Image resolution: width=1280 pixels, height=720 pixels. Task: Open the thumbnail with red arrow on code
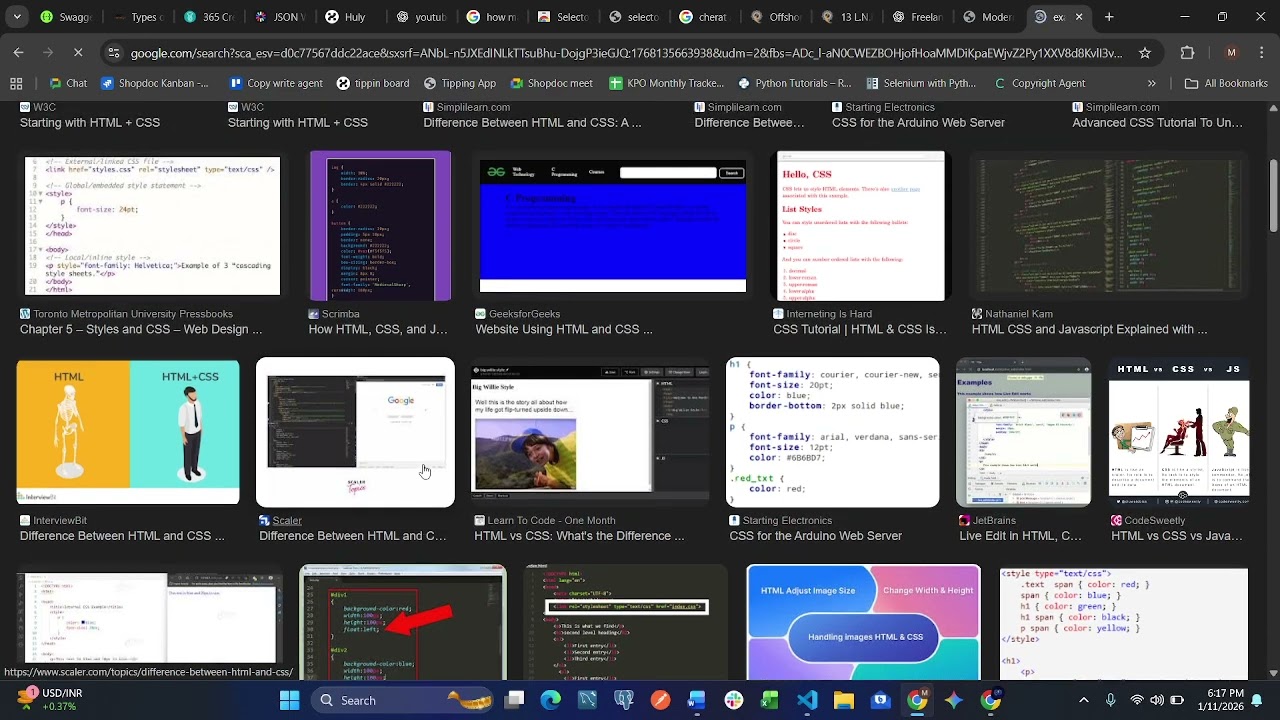click(x=403, y=623)
